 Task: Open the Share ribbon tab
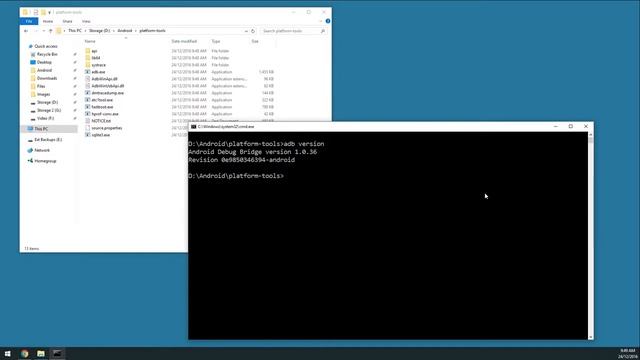coord(67,21)
